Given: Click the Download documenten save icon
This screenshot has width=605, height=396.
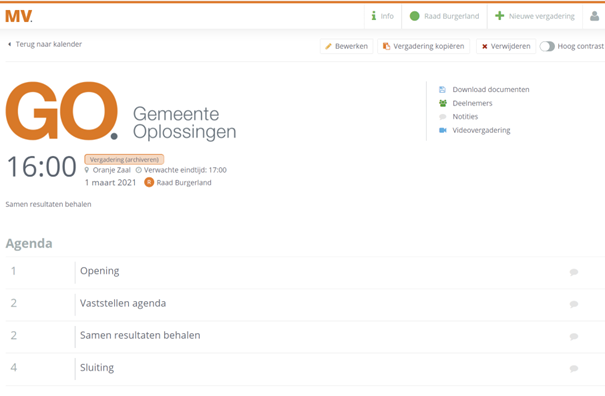Looking at the screenshot, I should (x=443, y=90).
